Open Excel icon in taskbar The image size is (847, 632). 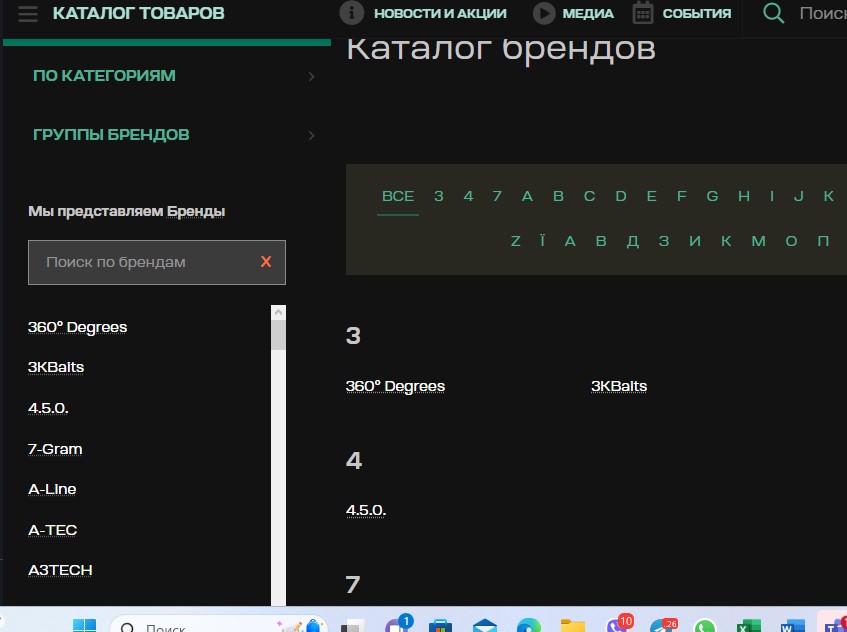[x=749, y=626]
